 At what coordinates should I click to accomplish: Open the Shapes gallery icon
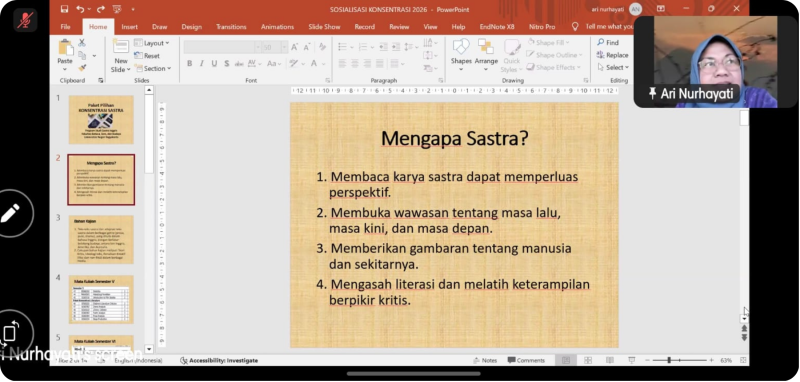(461, 46)
